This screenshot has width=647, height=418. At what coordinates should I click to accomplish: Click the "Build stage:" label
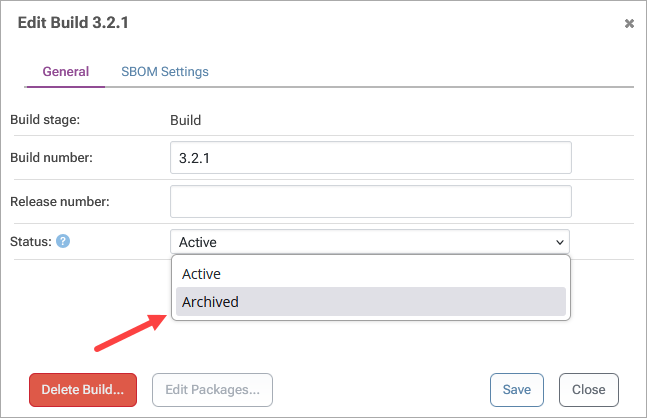pyautogui.click(x=45, y=121)
